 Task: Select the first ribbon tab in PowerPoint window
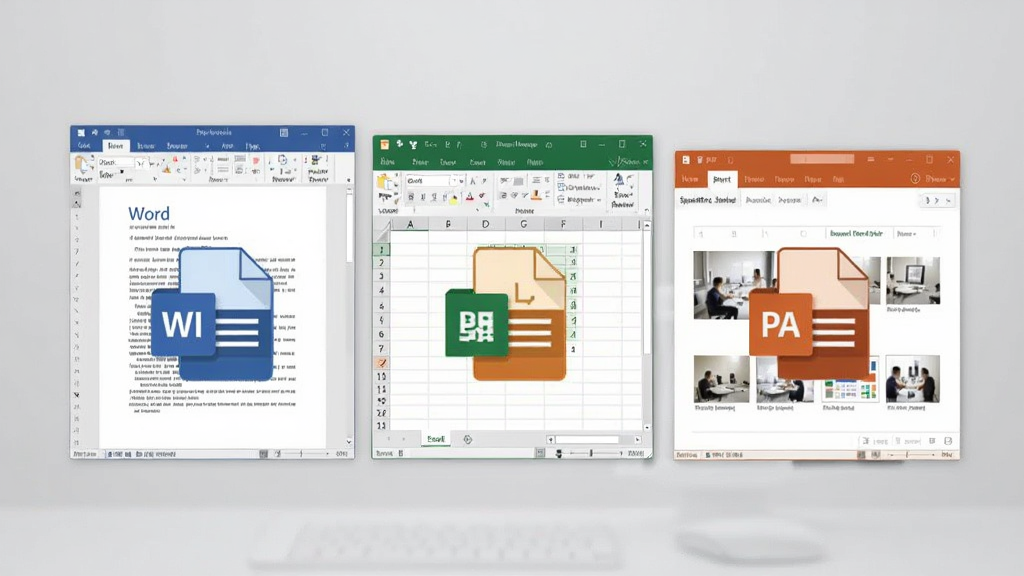click(x=690, y=179)
